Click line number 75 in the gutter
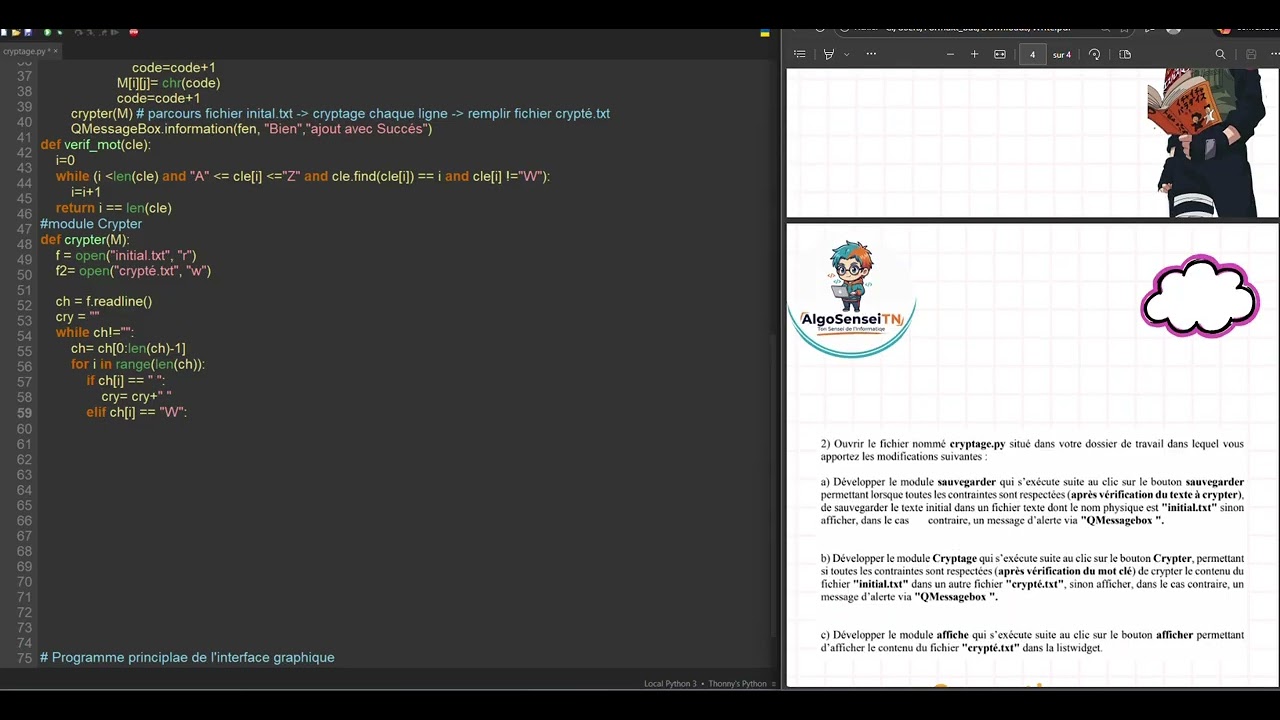The height and width of the screenshot is (720, 1280). point(24,658)
